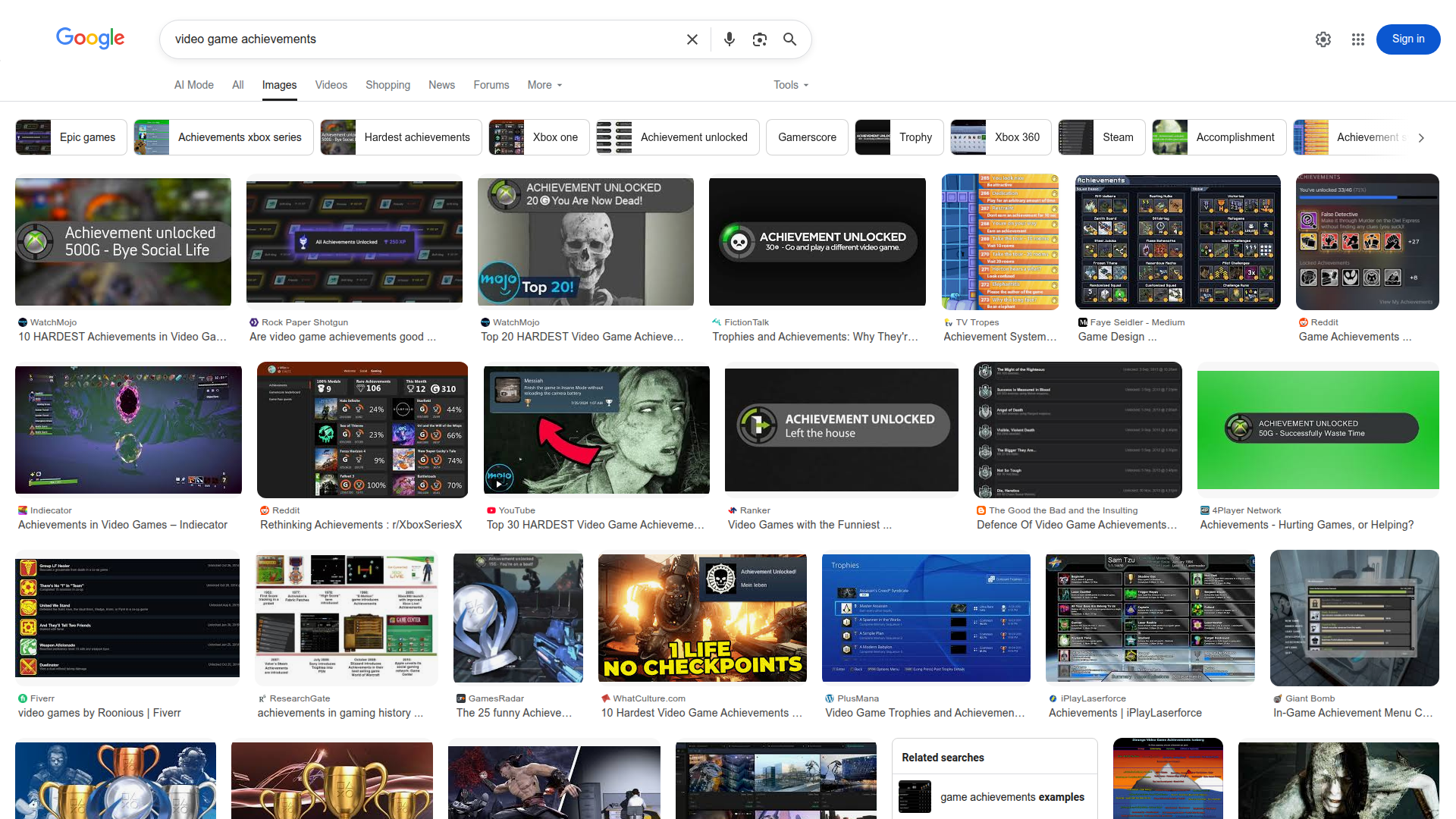The height and width of the screenshot is (819, 1456).
Task: Open Left the house achievement thumbnail
Action: 842,430
